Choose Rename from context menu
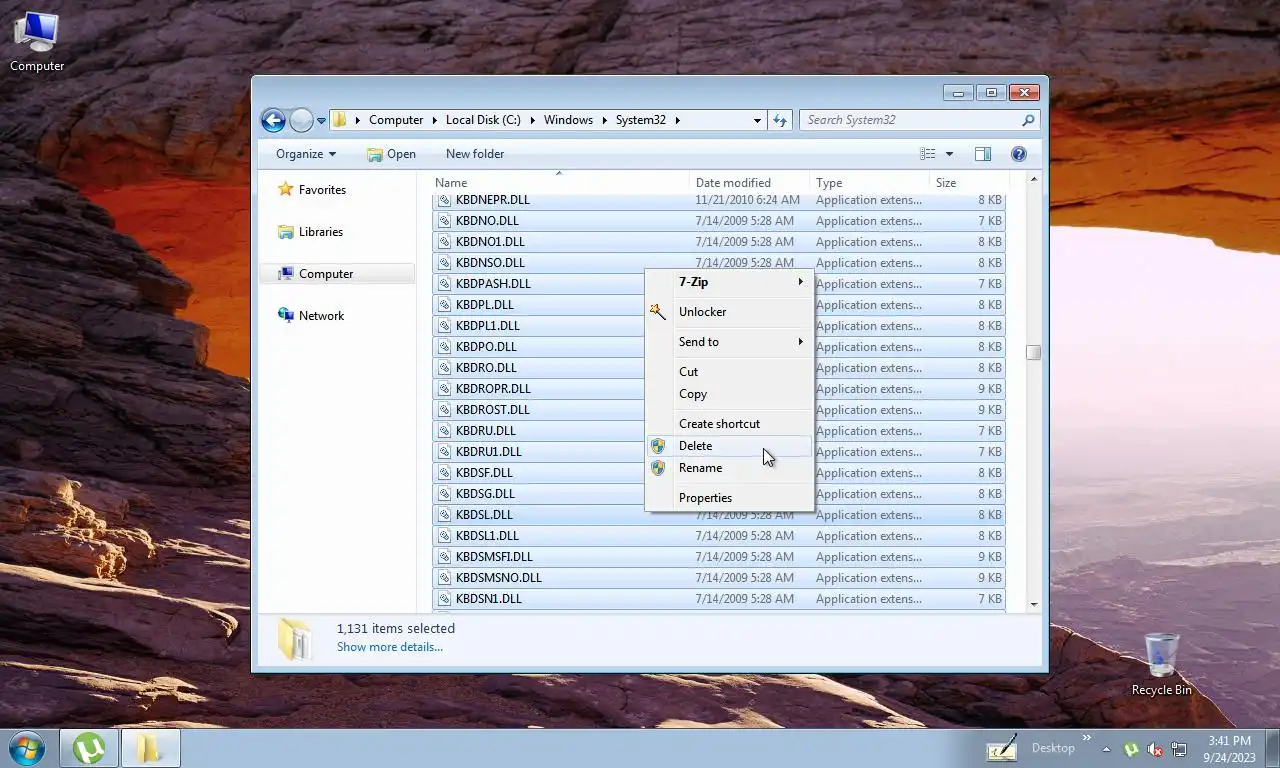The height and width of the screenshot is (768, 1280). click(729, 468)
